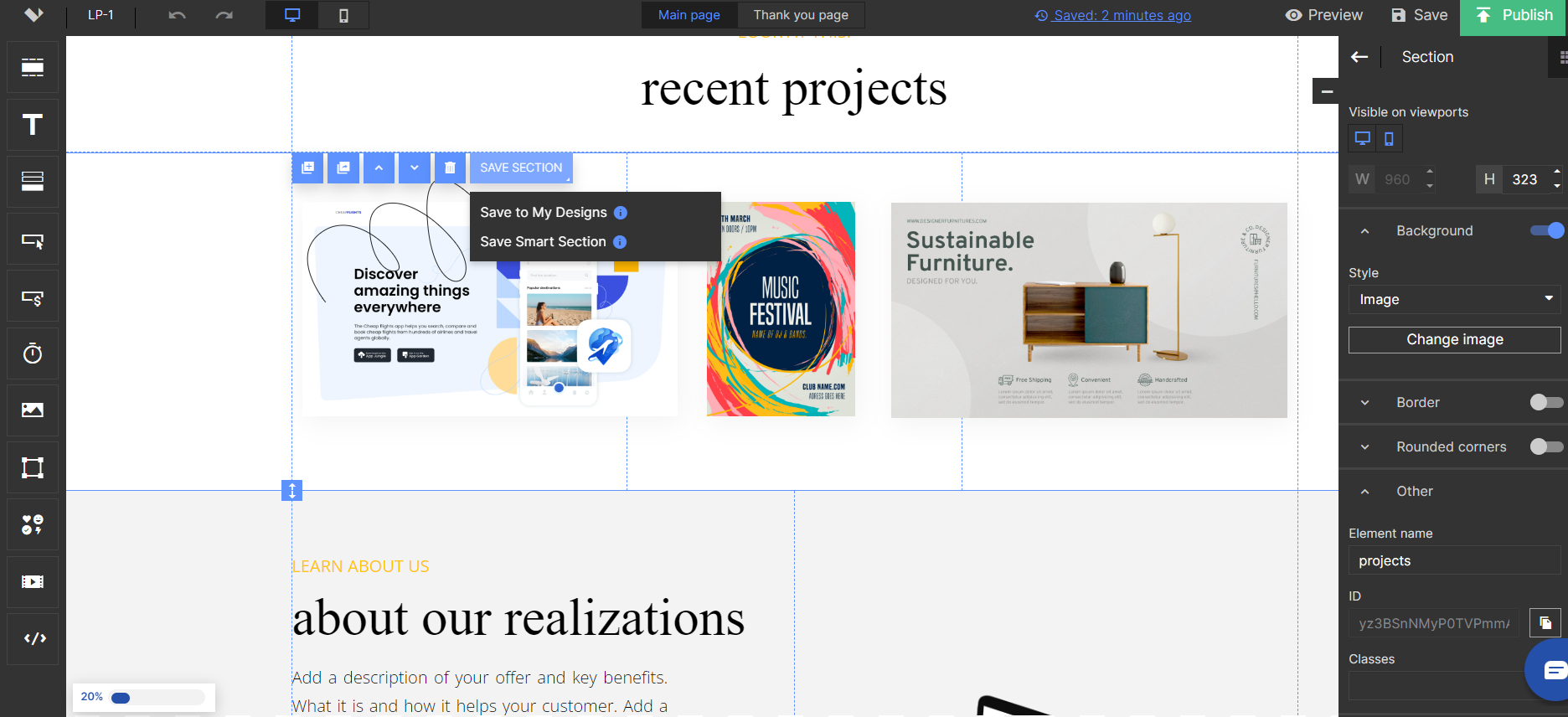Image resolution: width=1568 pixels, height=717 pixels.
Task: Choose Save Smart Section
Action: 543,242
